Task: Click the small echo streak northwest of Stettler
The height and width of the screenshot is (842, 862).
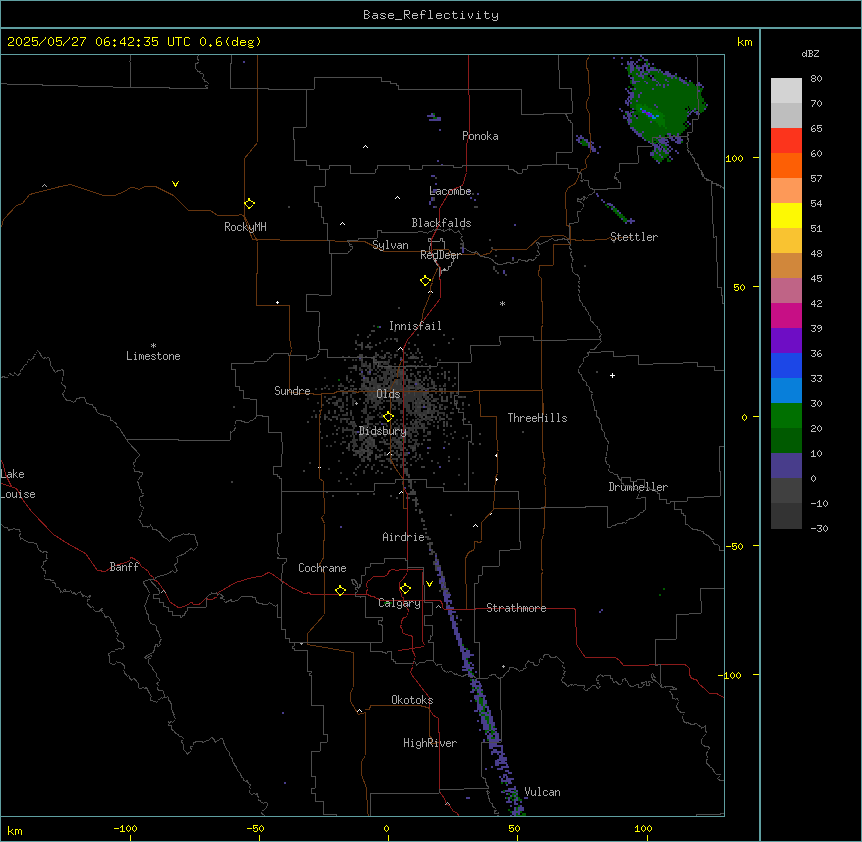Action: click(614, 209)
